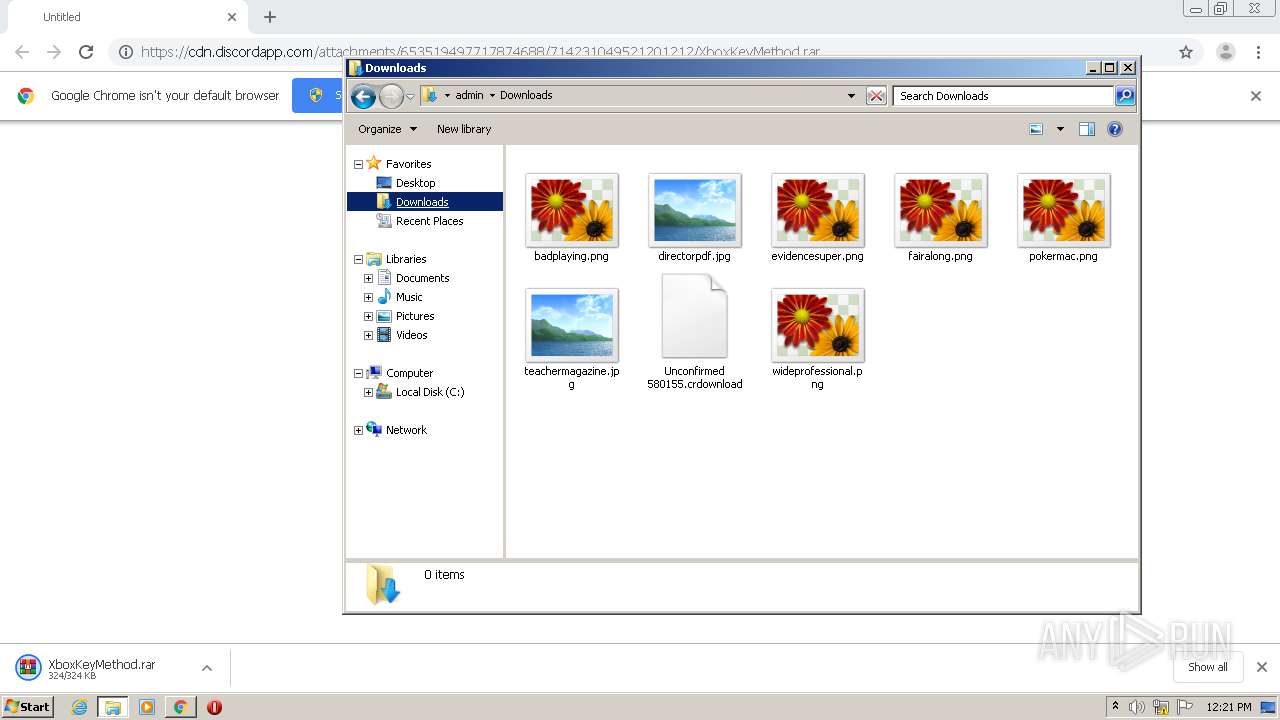Screen dimensions: 1280x720
Task: Open the address bar history dropdown
Action: [851, 96]
